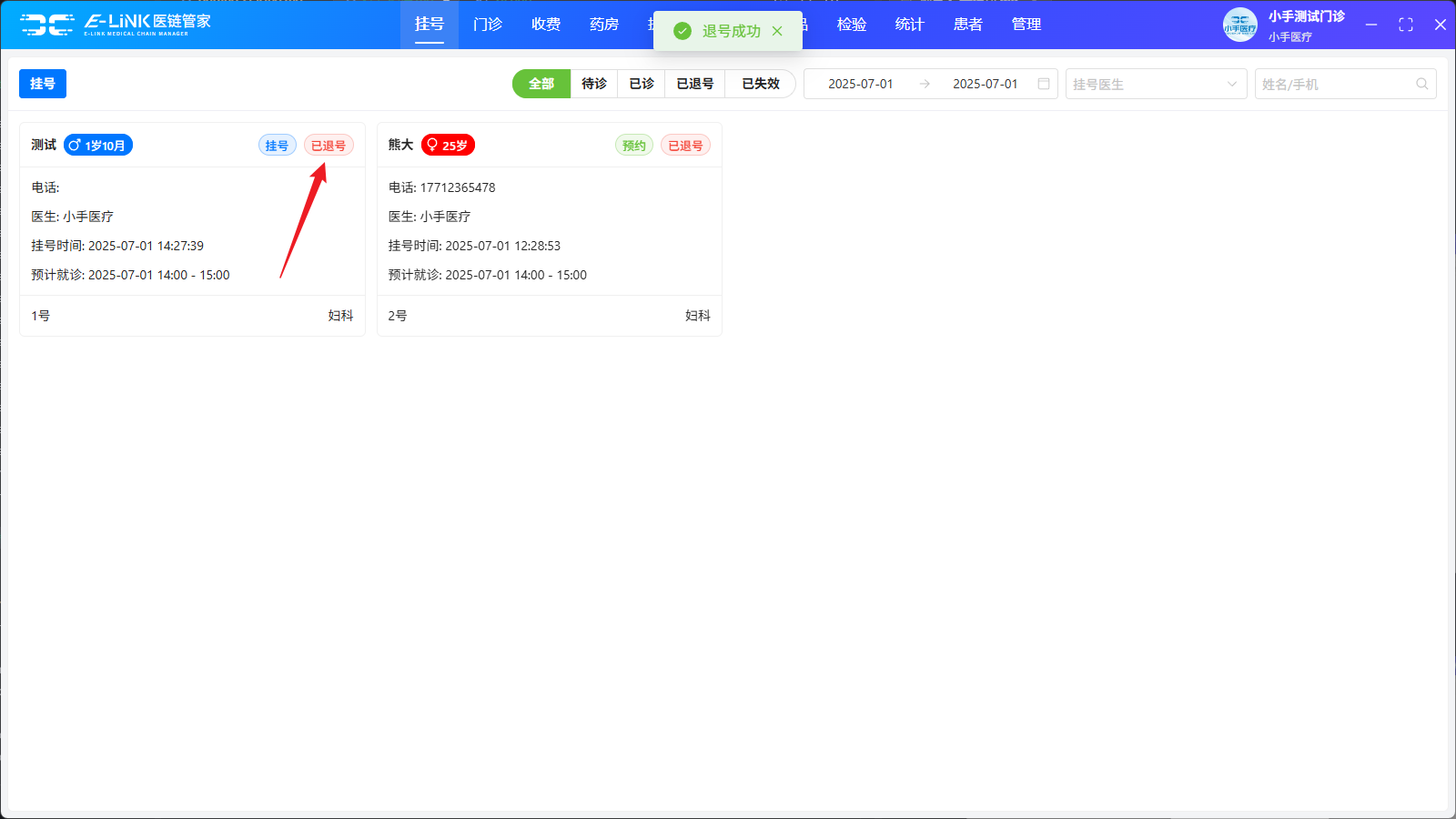The width and height of the screenshot is (1456, 819).
Task: Click the female 25岁 age badge
Action: click(448, 146)
